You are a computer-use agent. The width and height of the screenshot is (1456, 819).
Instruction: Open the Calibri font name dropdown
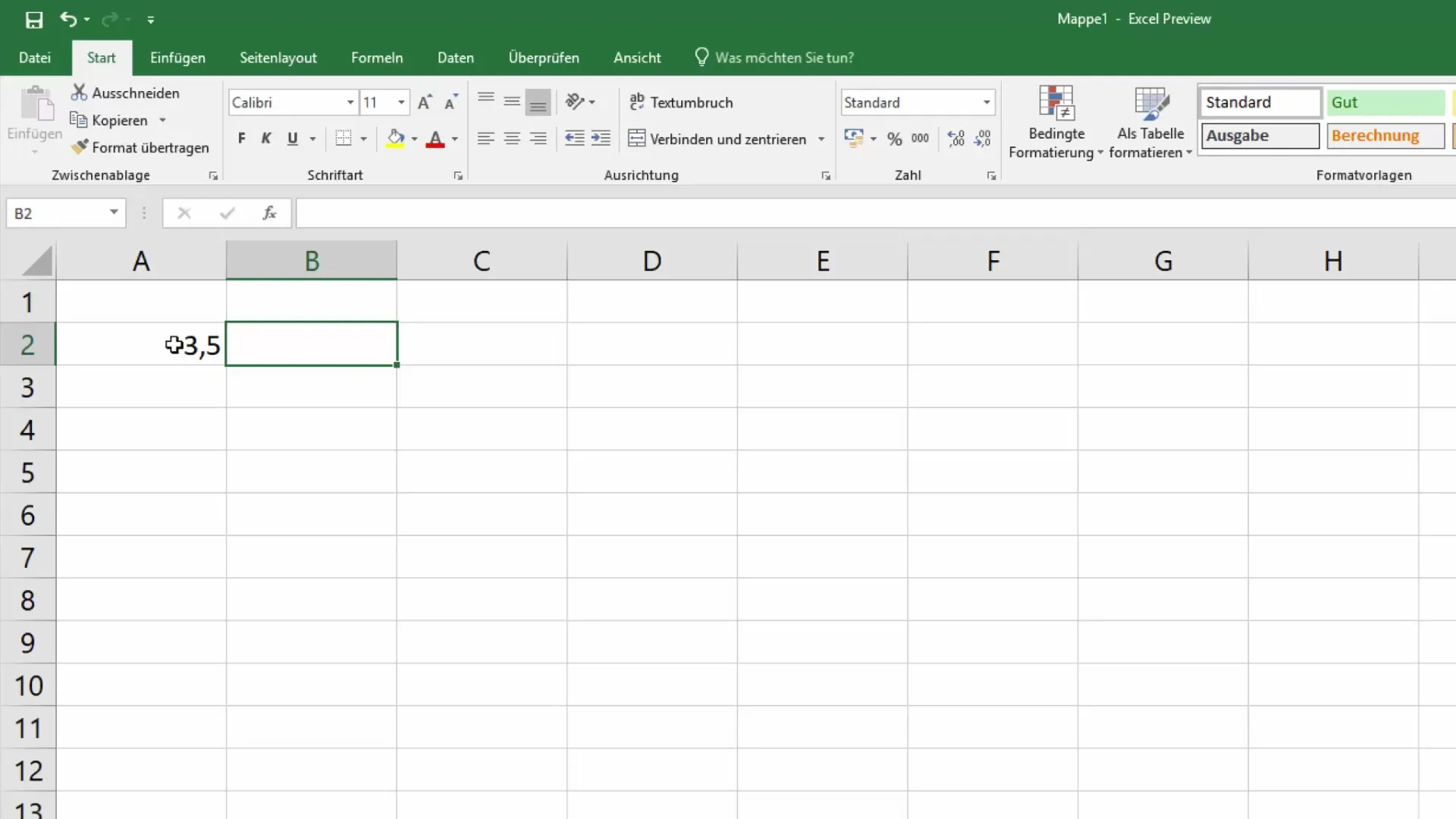(350, 102)
